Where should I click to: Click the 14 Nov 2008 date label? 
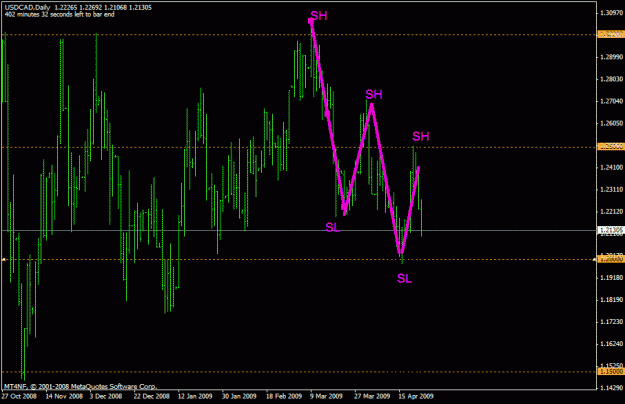tap(64, 396)
